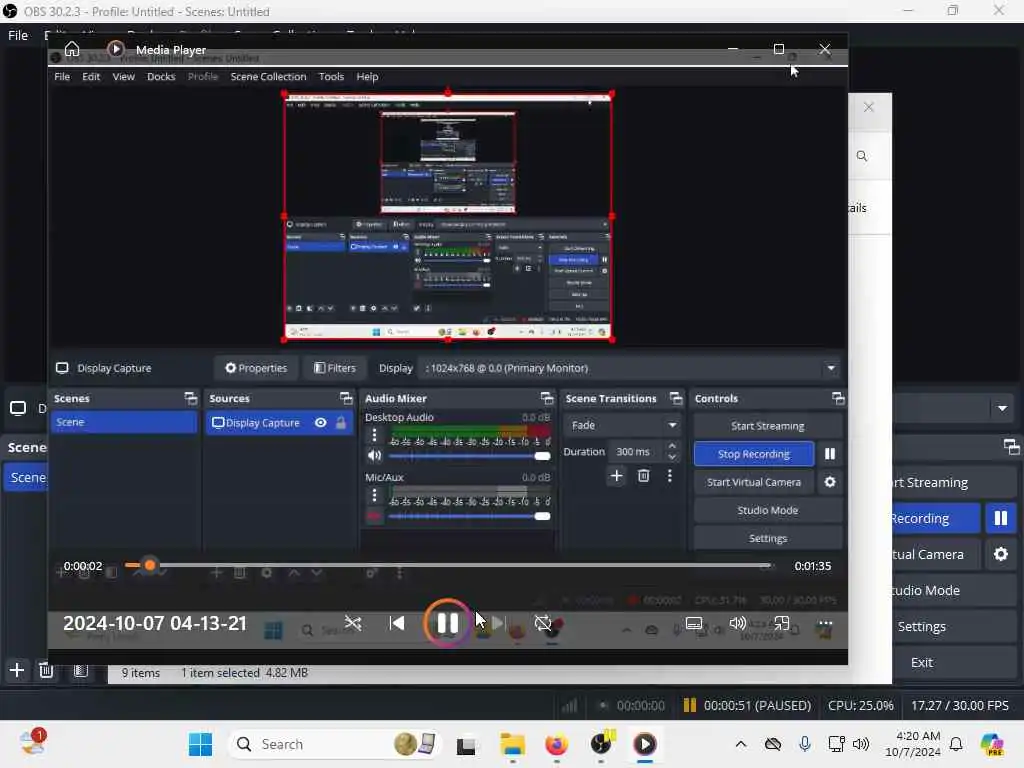Image resolution: width=1024 pixels, height=768 pixels.
Task: Open virtual camera gear settings in the video
Action: point(829,482)
